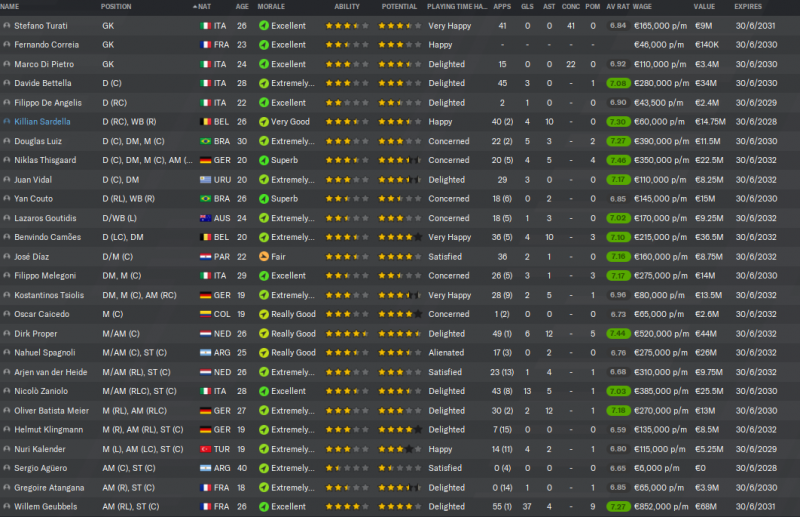Open Oscar Caicedo's player profile
Viewport: 800px width, 517px height.
click(x=42, y=314)
